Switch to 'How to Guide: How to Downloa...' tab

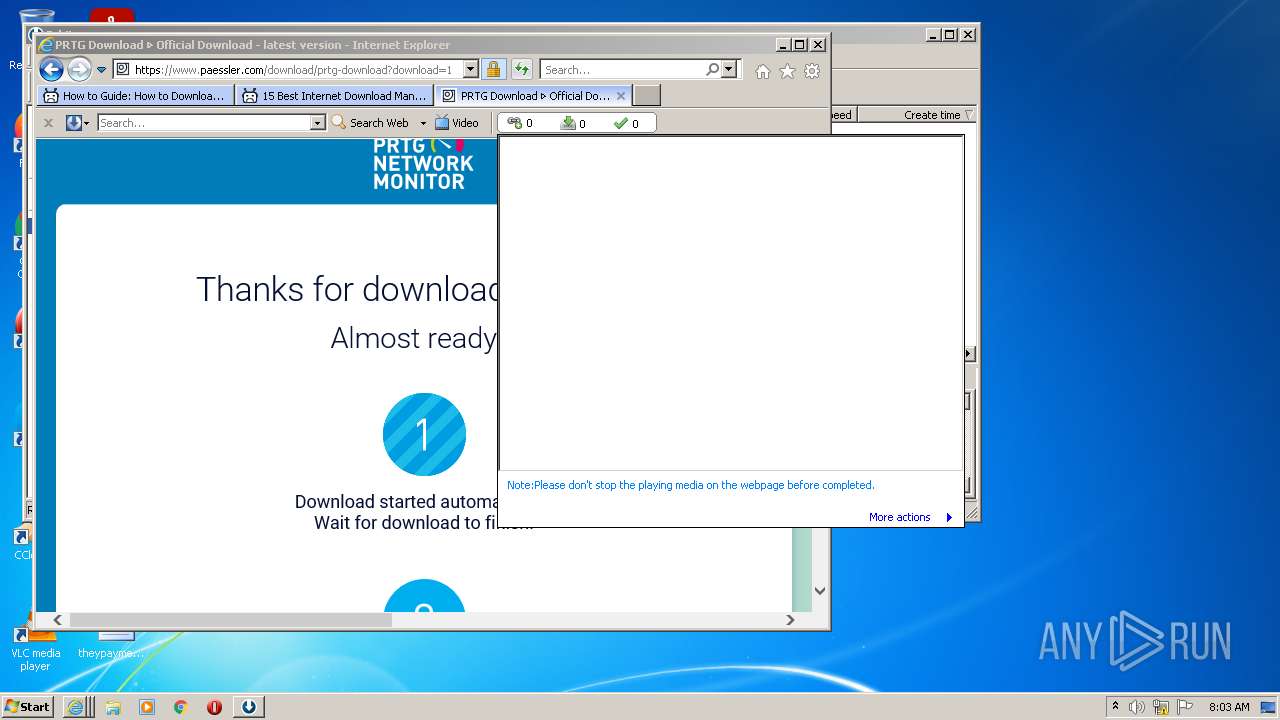pyautogui.click(x=136, y=96)
